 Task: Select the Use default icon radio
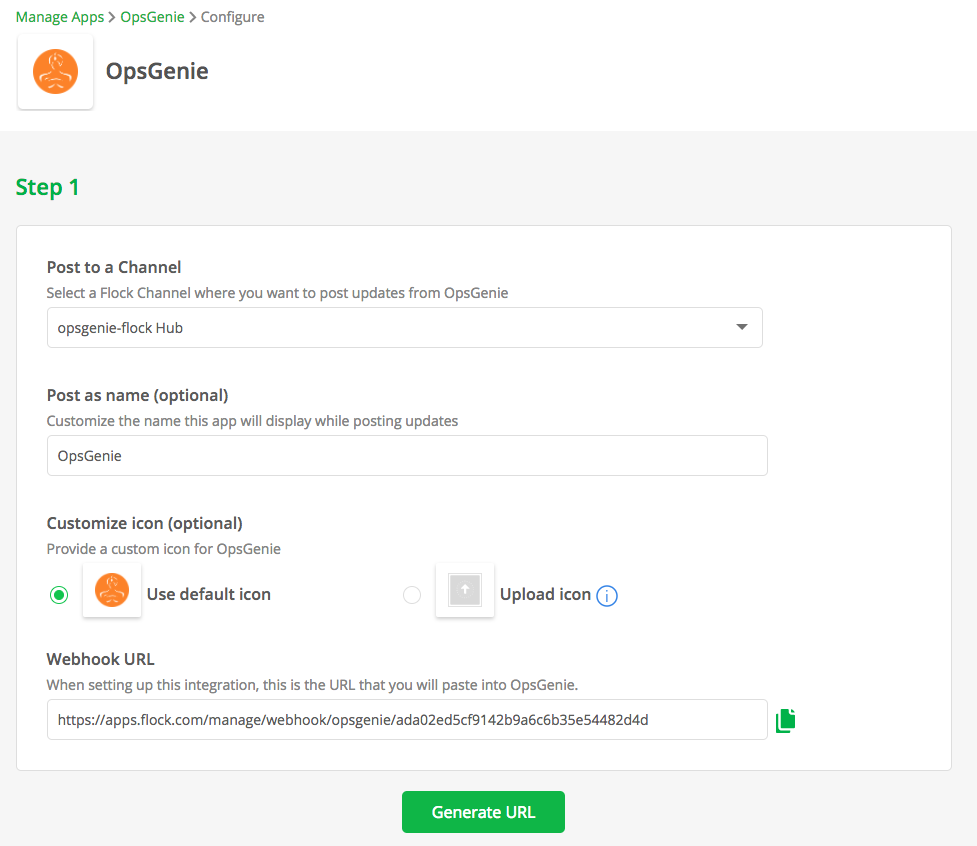coord(59,595)
